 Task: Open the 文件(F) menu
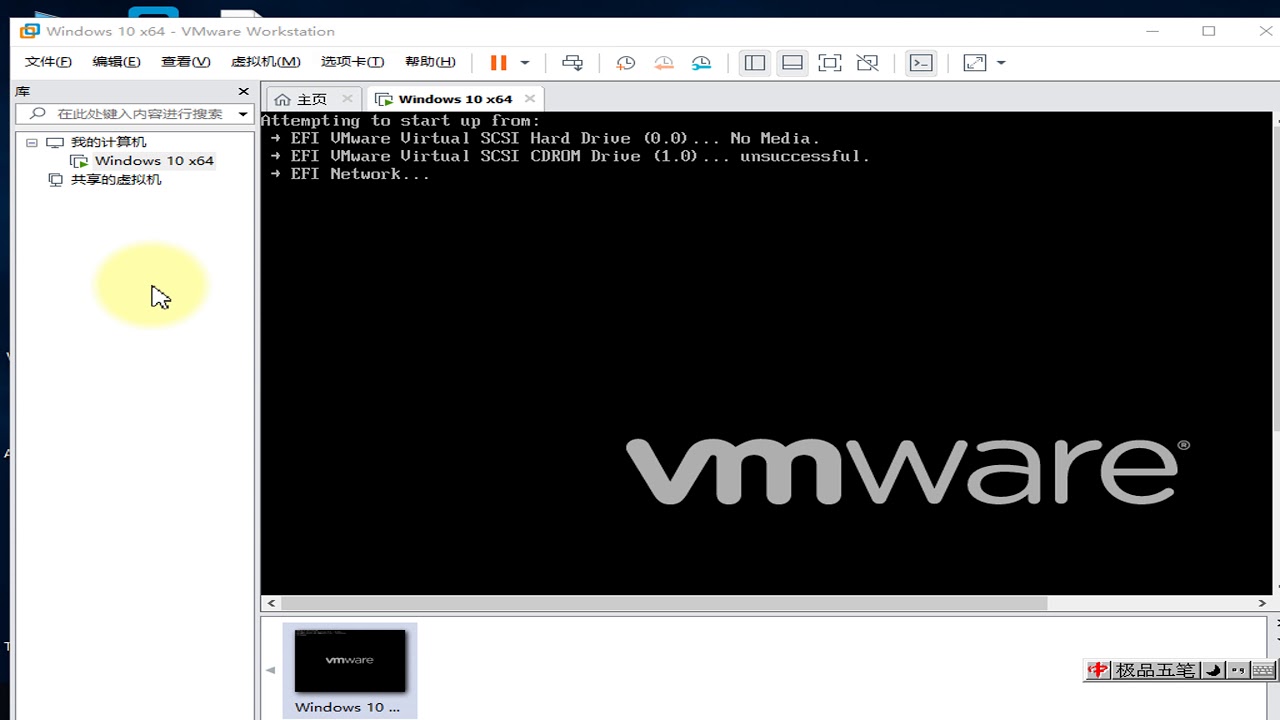48,62
